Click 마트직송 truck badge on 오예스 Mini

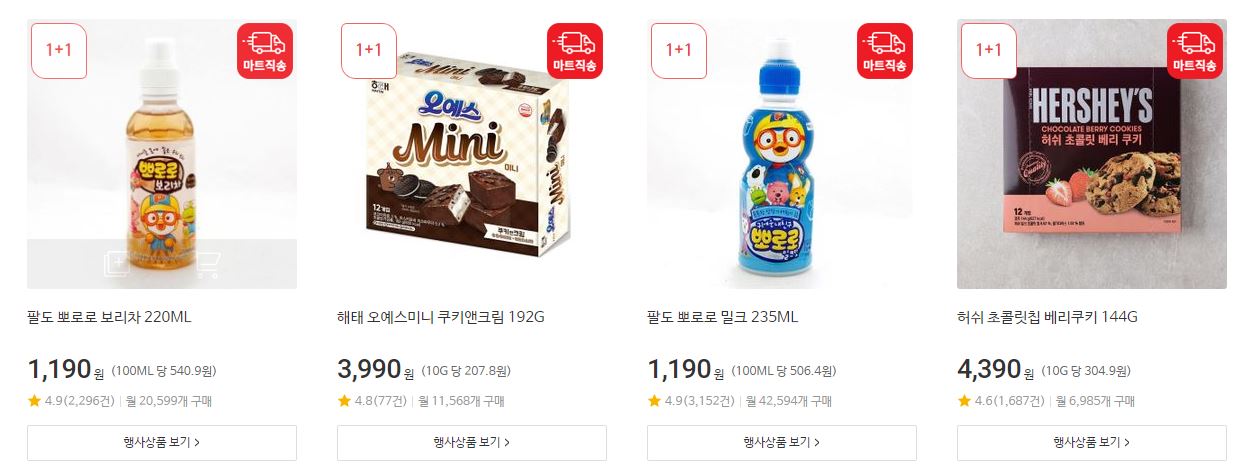[x=575, y=51]
